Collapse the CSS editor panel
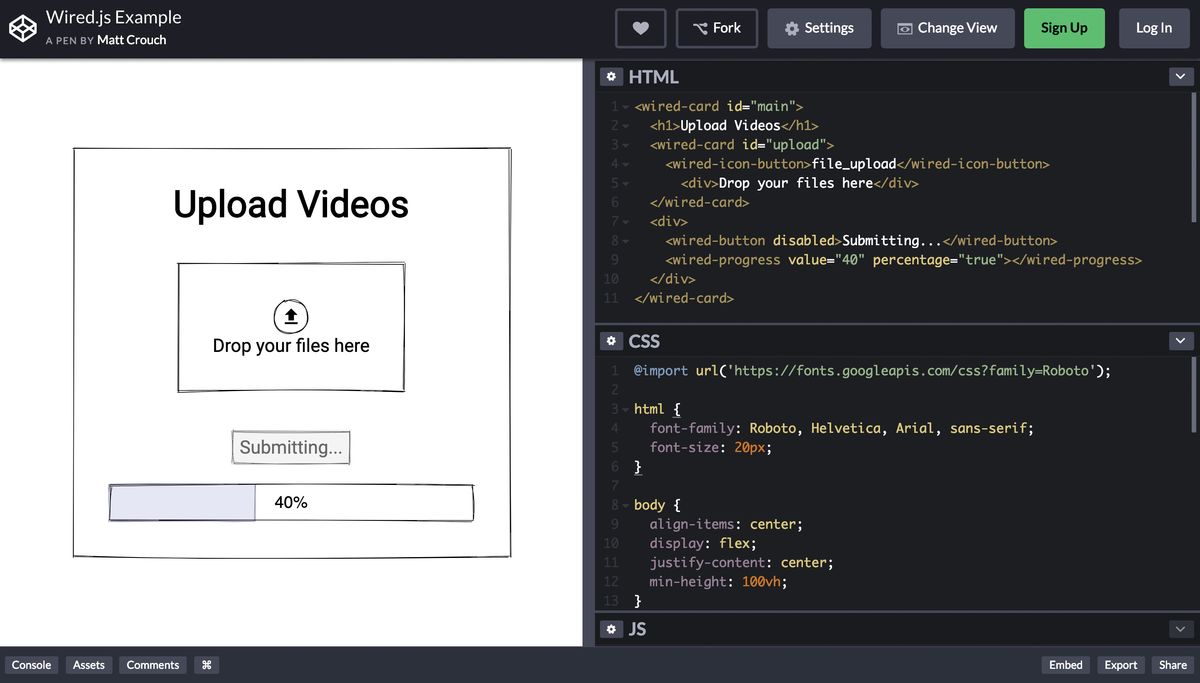1200x683 pixels. click(1180, 341)
